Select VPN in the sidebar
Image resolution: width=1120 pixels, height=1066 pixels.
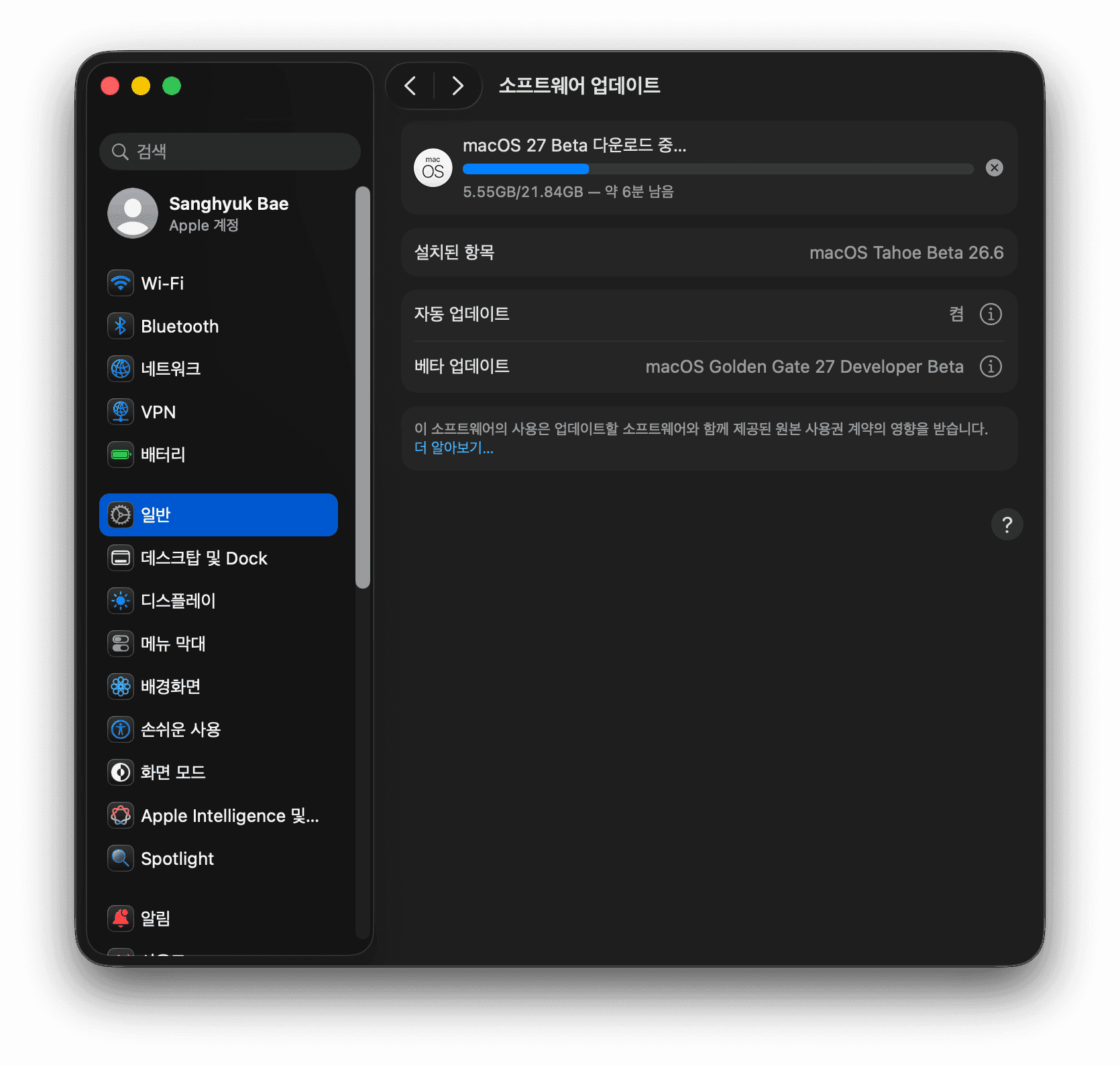[x=219, y=412]
